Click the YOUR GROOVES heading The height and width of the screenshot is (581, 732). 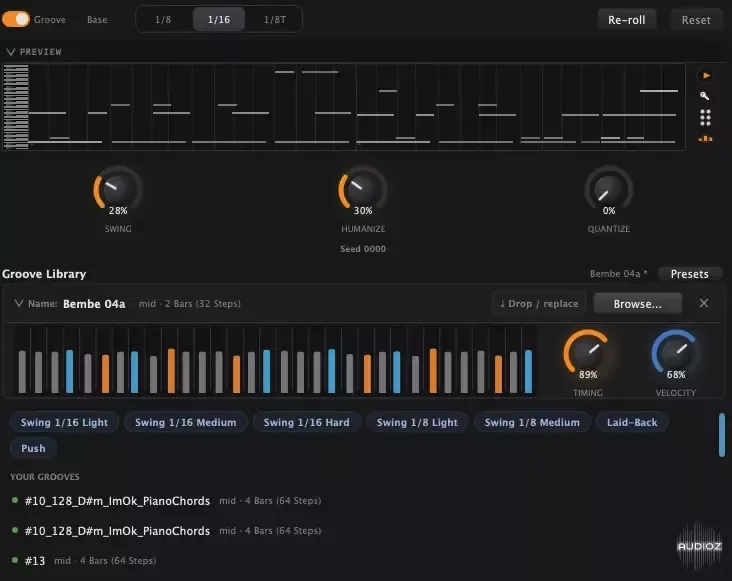45,477
